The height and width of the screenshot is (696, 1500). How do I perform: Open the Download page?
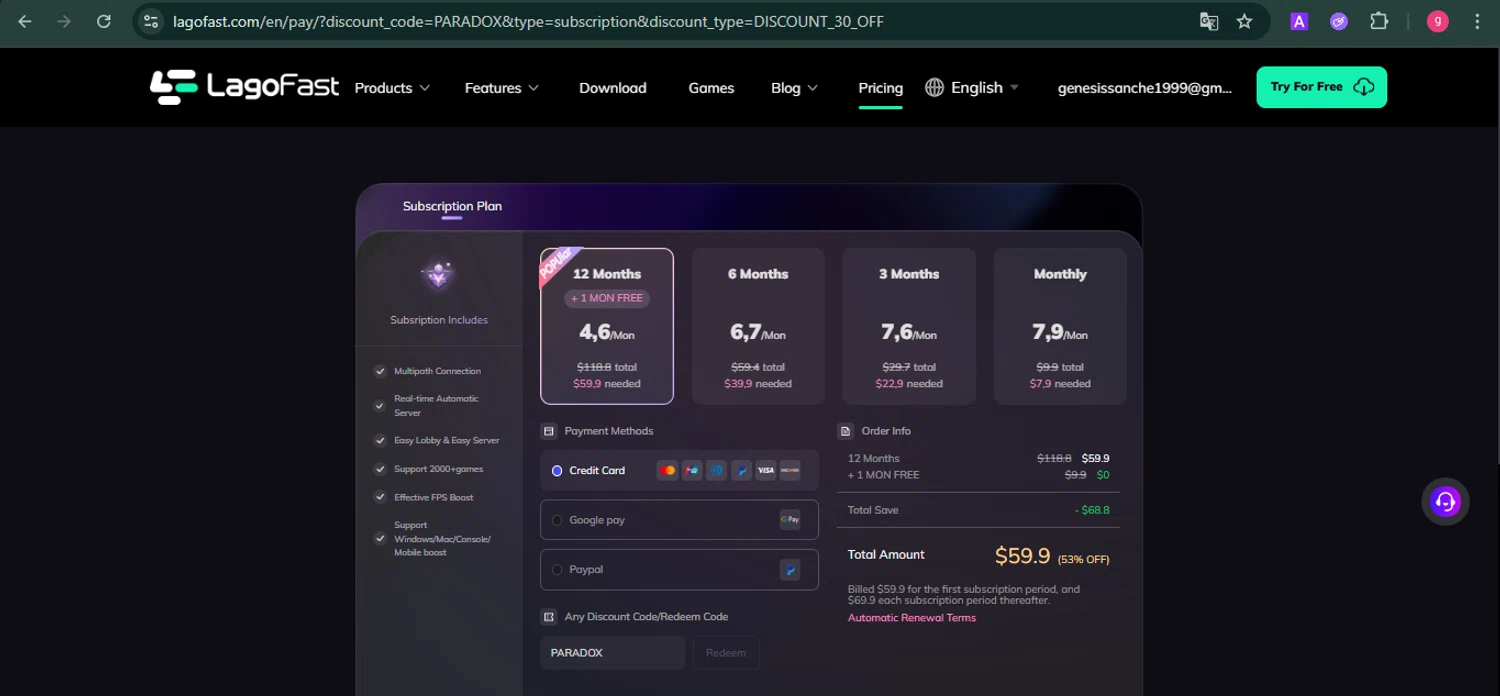click(613, 88)
